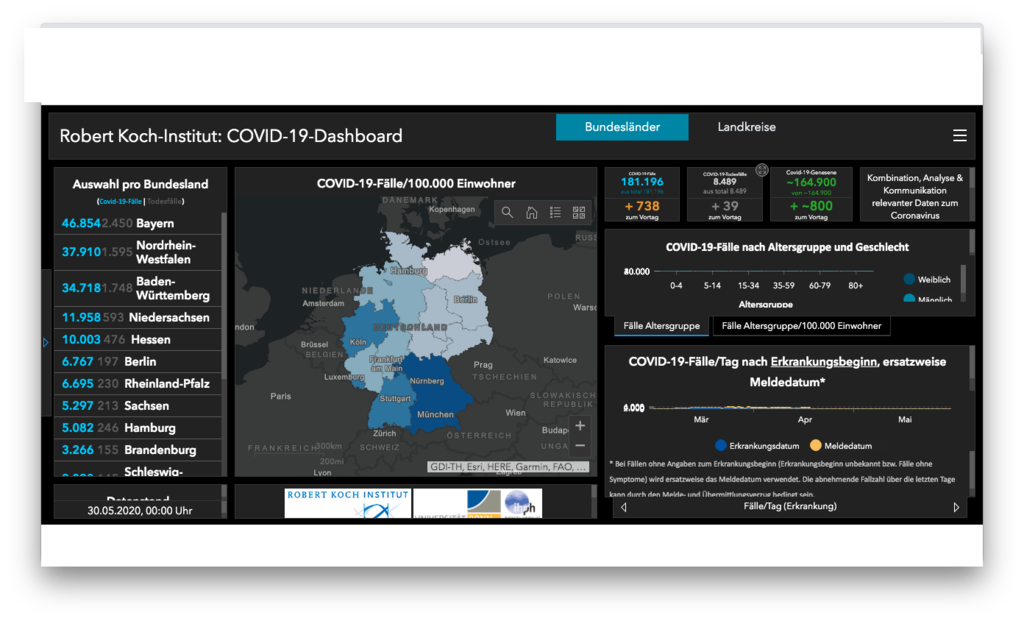Click the Berlin label on the map
The height and width of the screenshot is (621, 1024).
click(x=465, y=299)
